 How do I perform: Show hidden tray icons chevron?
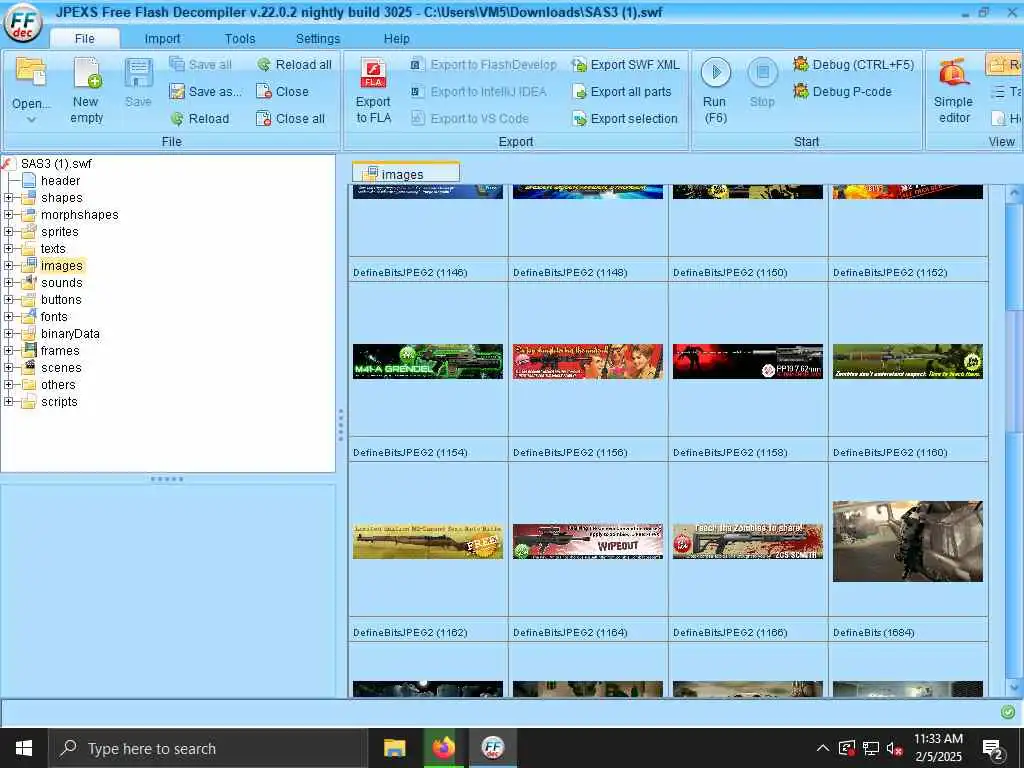[823, 748]
